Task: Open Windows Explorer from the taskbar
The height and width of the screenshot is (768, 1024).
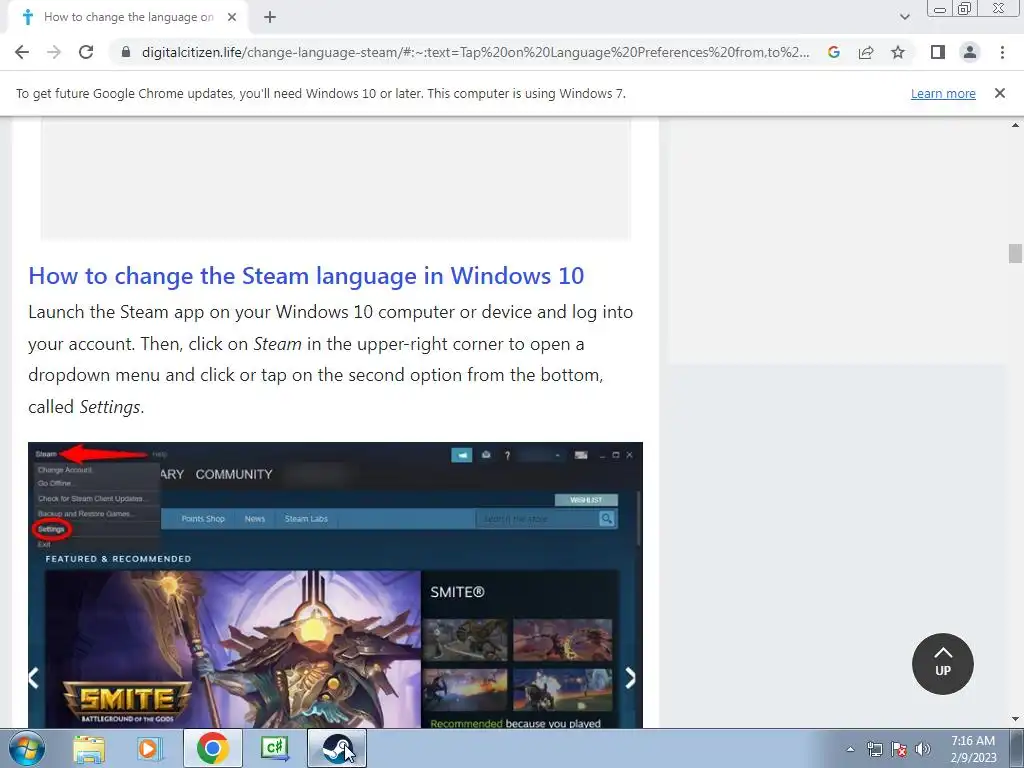Action: click(x=89, y=749)
